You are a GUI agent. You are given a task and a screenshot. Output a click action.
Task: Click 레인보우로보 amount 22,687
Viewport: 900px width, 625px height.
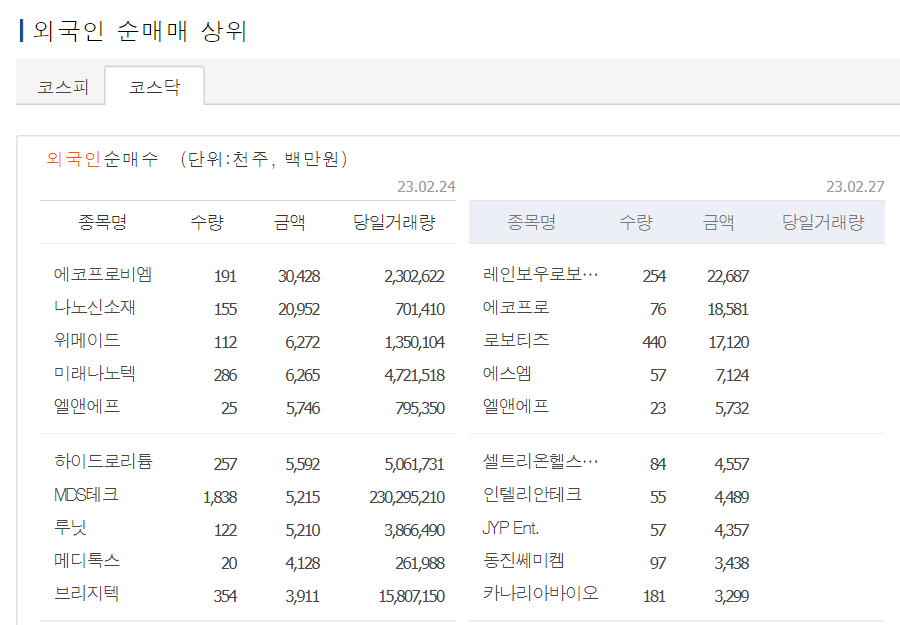[x=728, y=277]
